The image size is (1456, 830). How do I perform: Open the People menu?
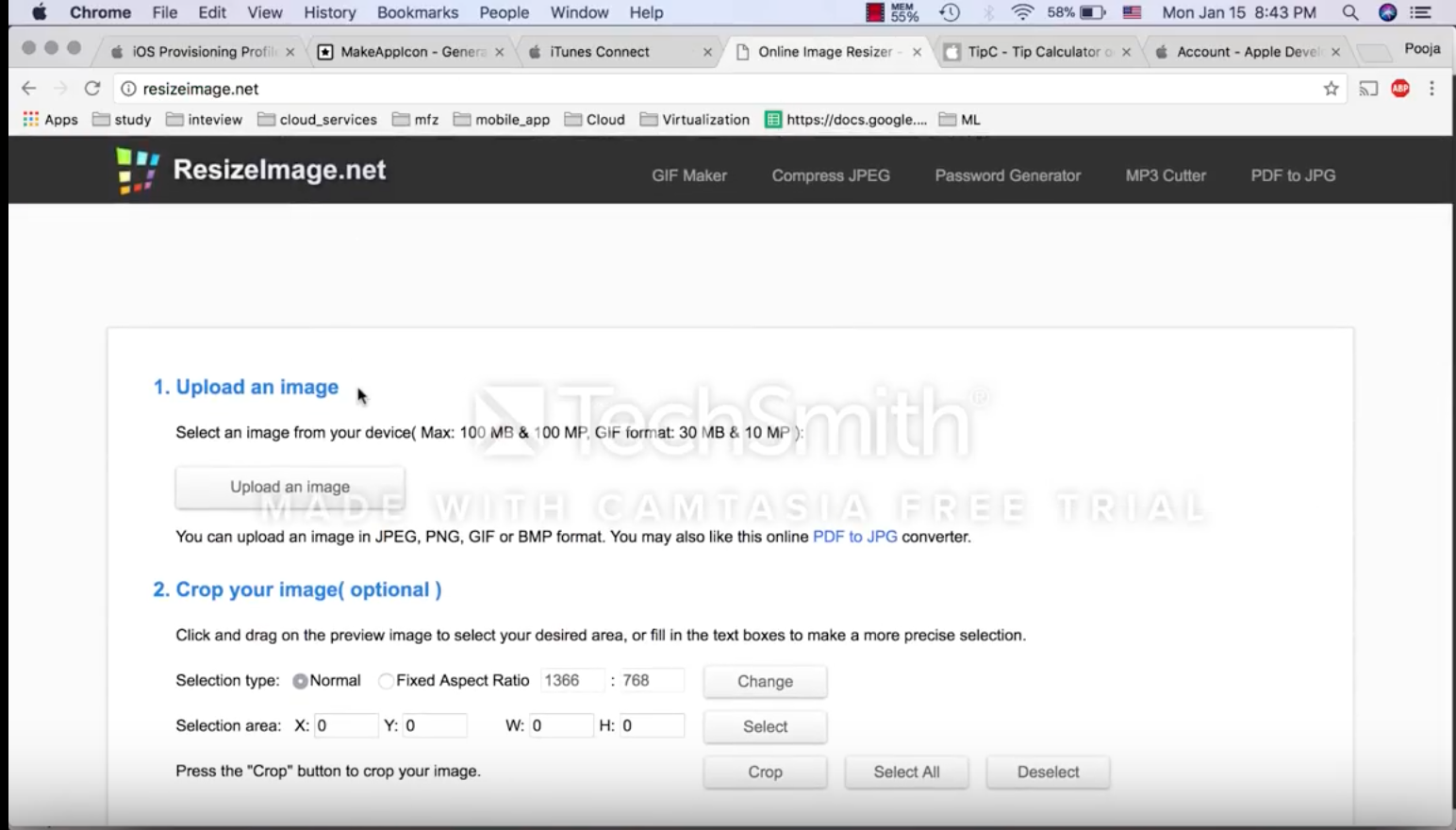pos(505,12)
